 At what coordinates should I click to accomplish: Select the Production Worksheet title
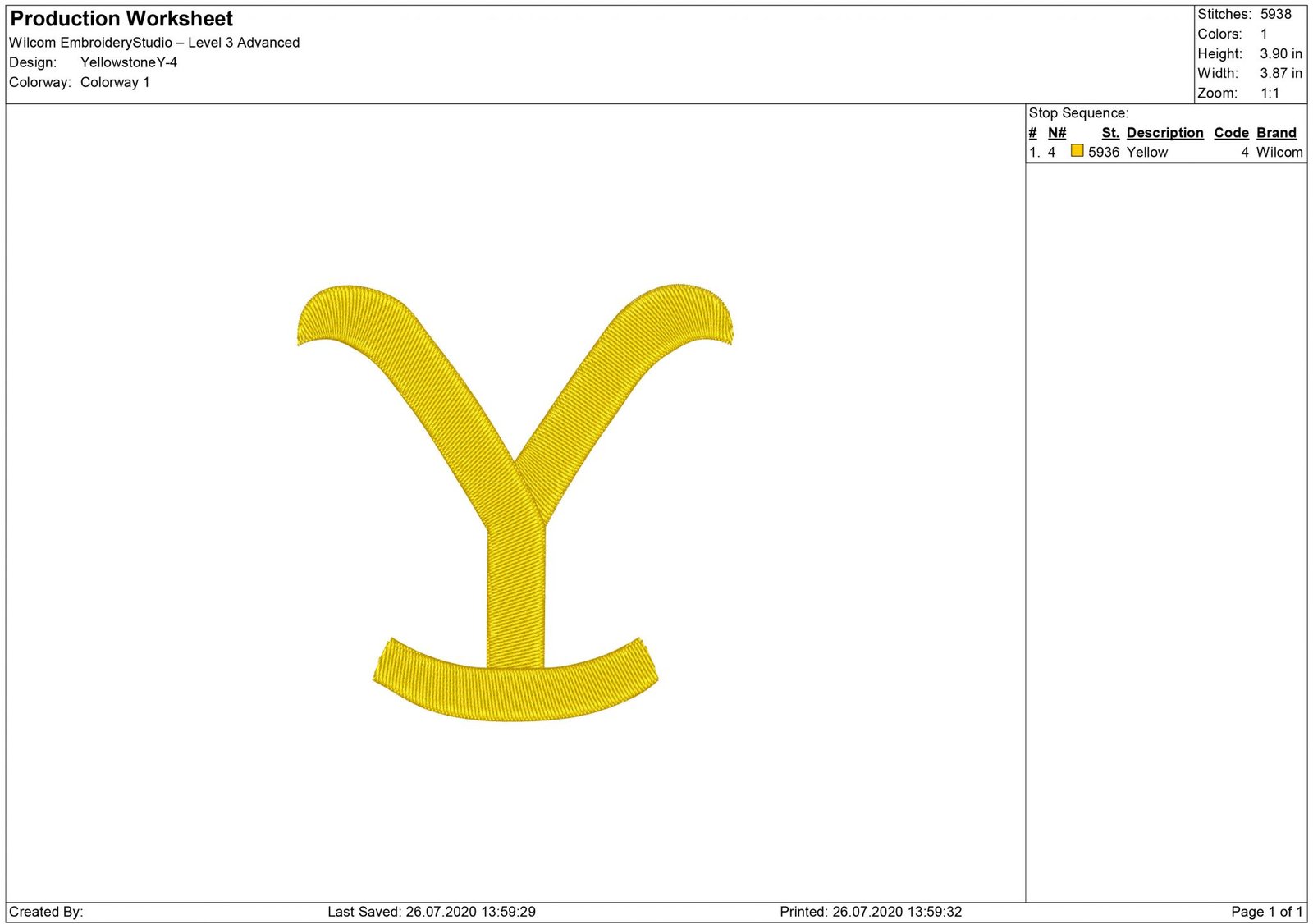click(121, 19)
